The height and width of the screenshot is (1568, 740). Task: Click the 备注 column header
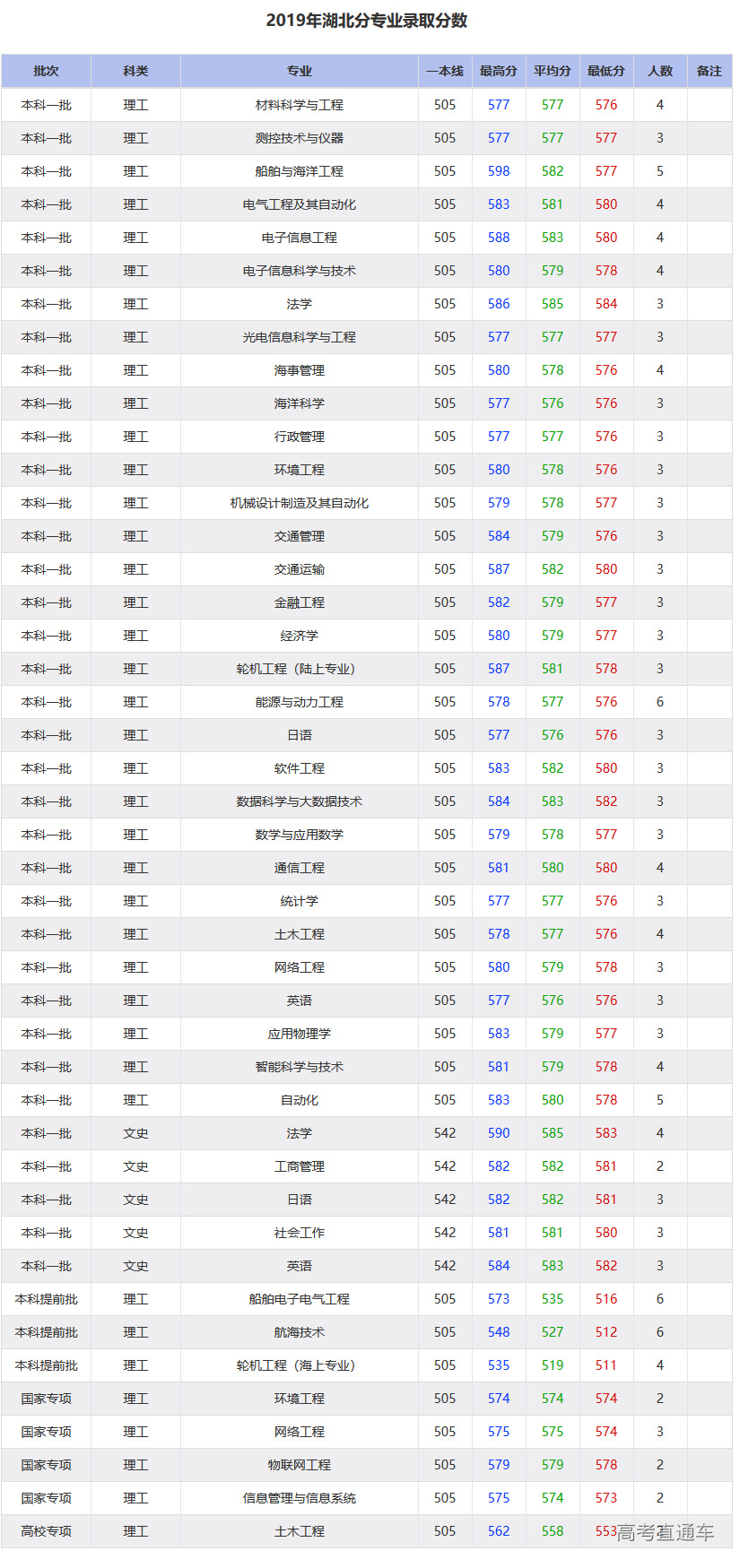[710, 71]
